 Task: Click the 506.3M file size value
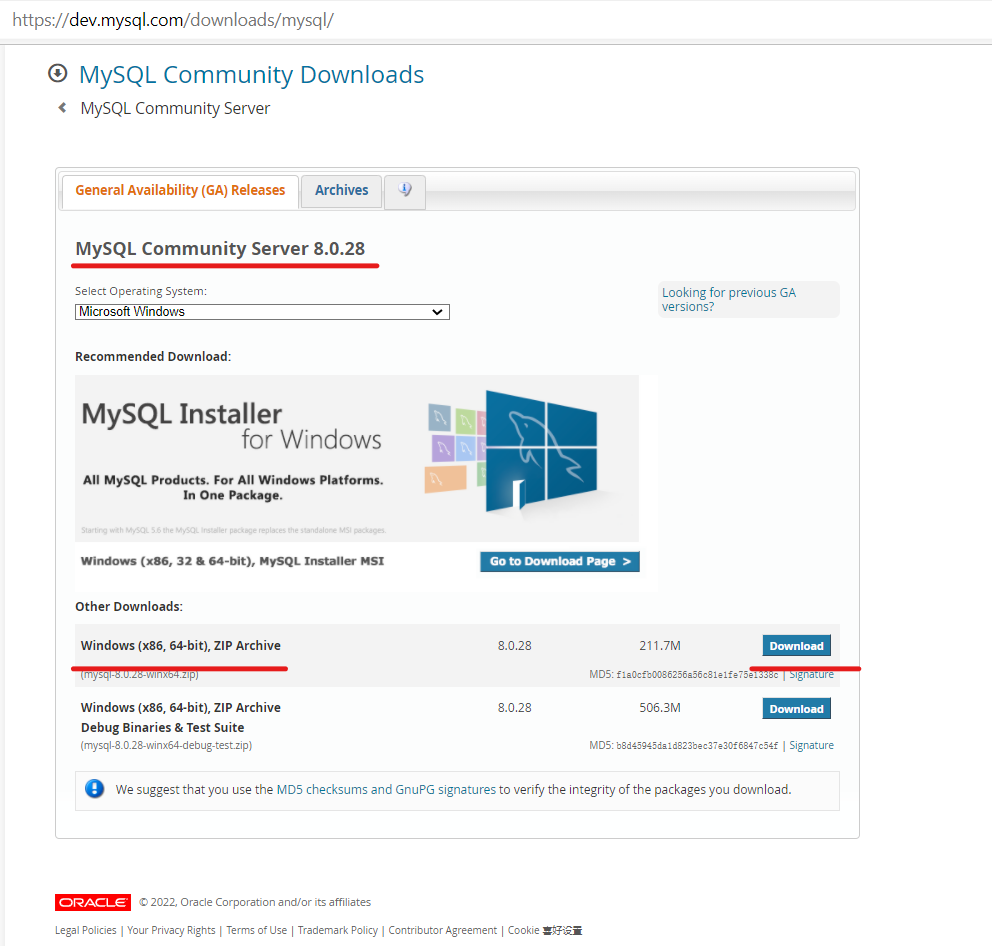point(660,707)
